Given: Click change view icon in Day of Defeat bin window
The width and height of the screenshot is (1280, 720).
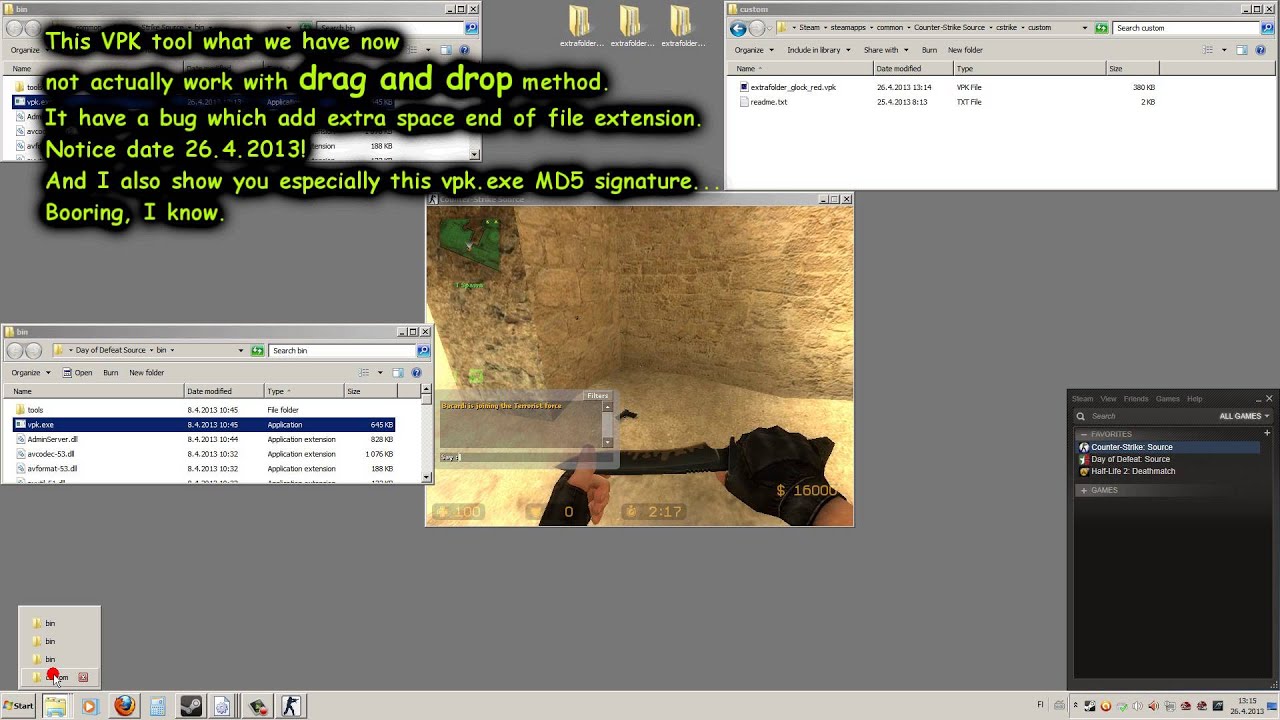Looking at the screenshot, I should coord(364,372).
